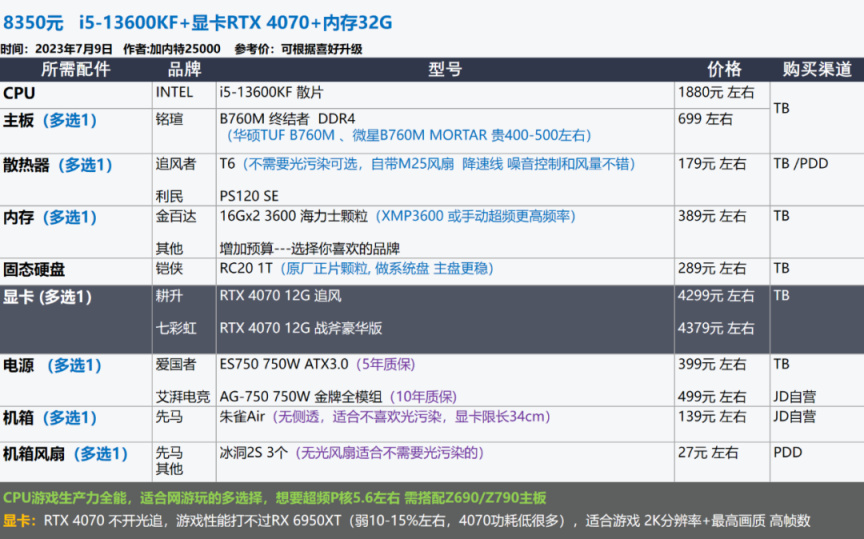Click 'RTX 4070 12G 追风' model text
Image resolution: width=864 pixels, height=539 pixels.
pos(280,296)
